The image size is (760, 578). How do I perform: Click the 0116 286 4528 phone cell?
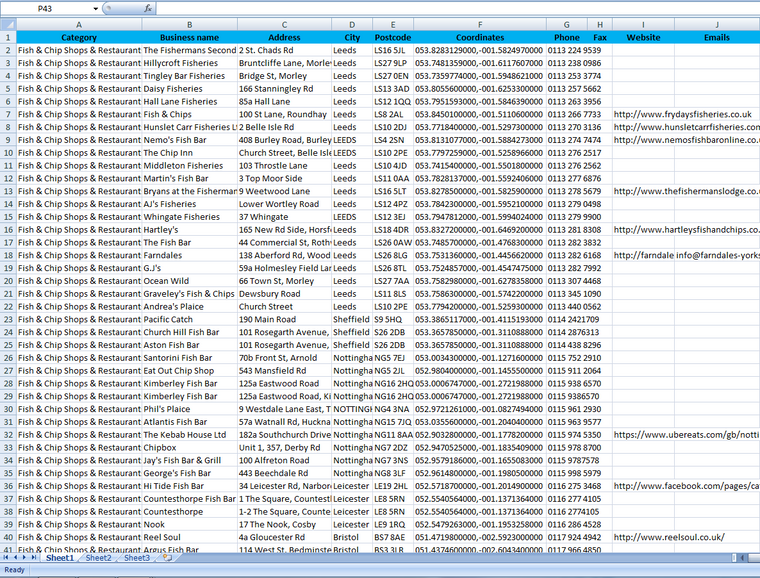[567, 525]
